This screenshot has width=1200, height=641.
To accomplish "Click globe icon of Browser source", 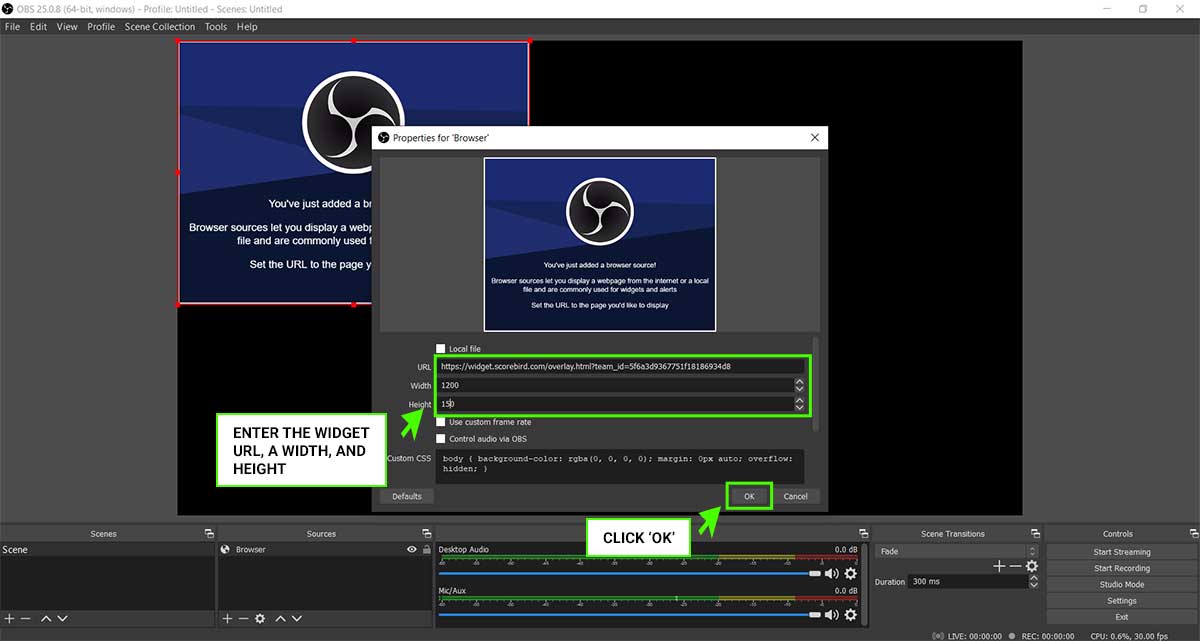I will pos(226,550).
